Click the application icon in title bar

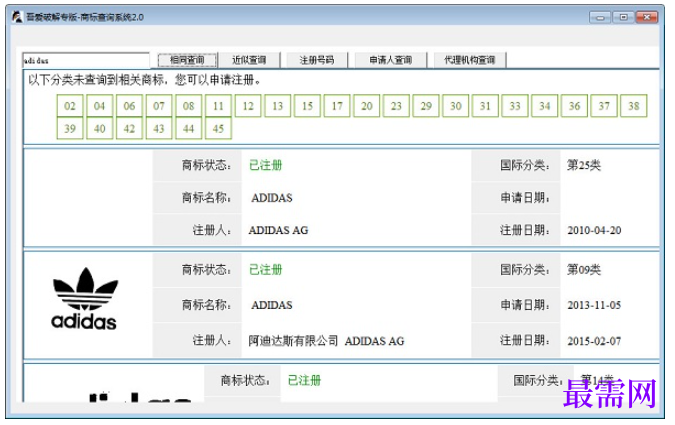(x=17, y=17)
